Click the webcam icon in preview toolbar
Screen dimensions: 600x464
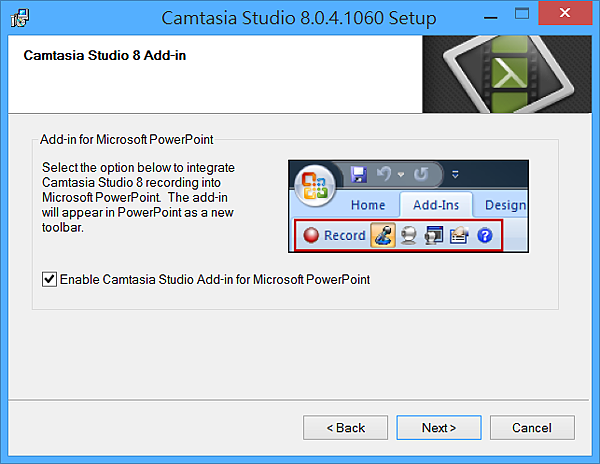coord(409,235)
